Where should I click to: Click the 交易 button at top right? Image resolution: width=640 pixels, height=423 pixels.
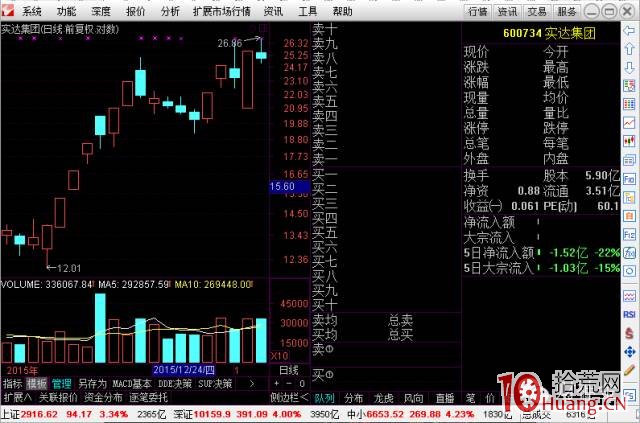537,12
